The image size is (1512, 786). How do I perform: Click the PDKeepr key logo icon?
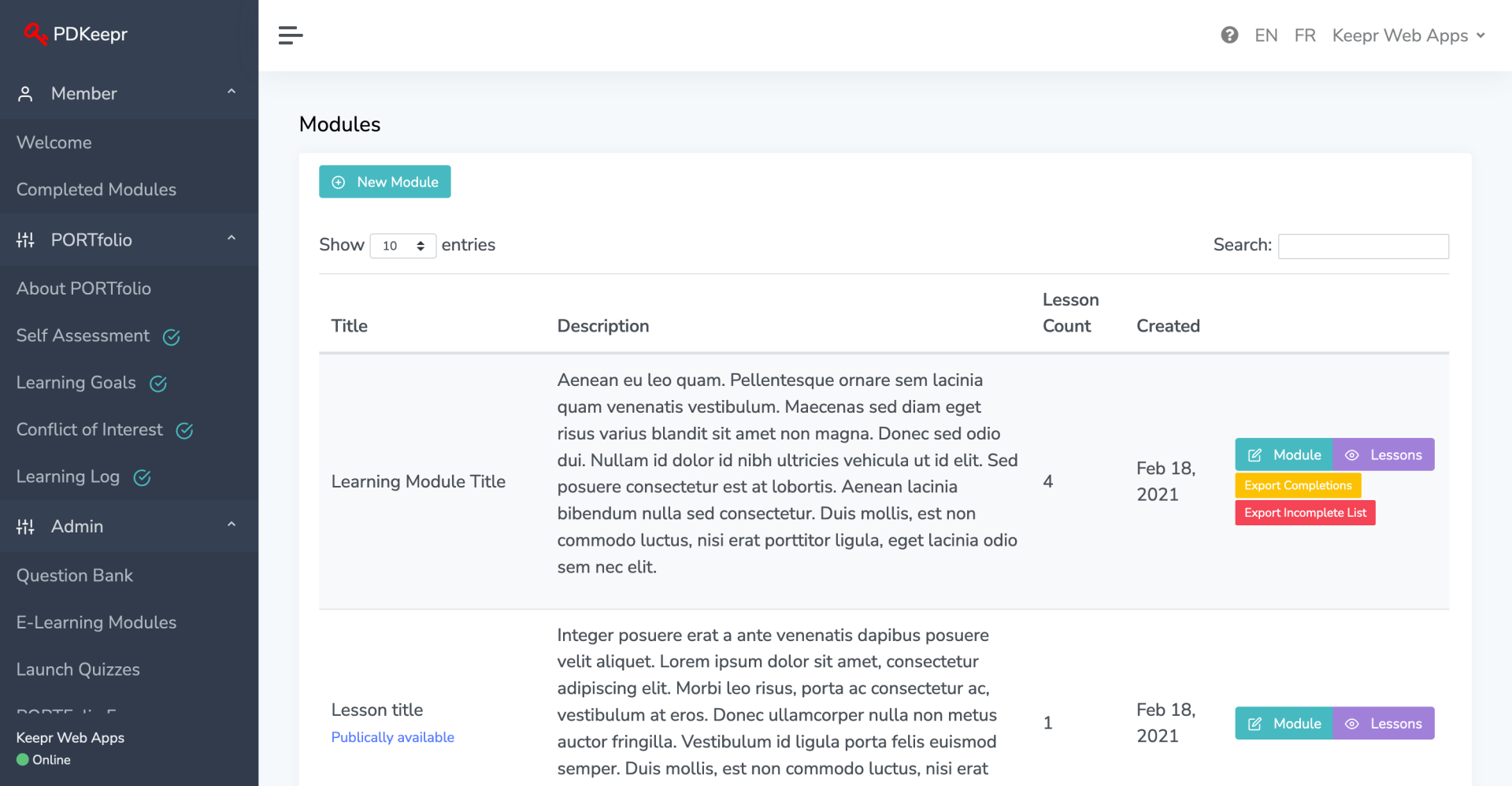(x=35, y=34)
